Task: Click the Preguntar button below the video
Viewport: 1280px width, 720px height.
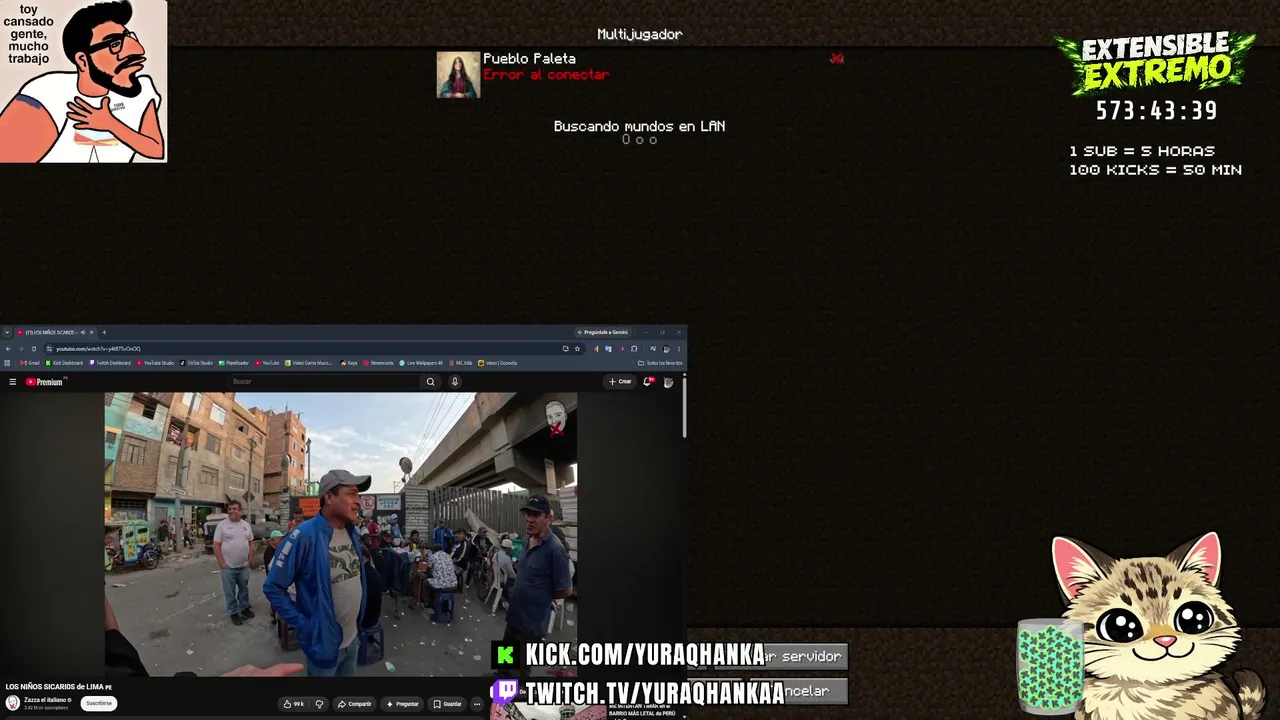Action: coord(403,704)
